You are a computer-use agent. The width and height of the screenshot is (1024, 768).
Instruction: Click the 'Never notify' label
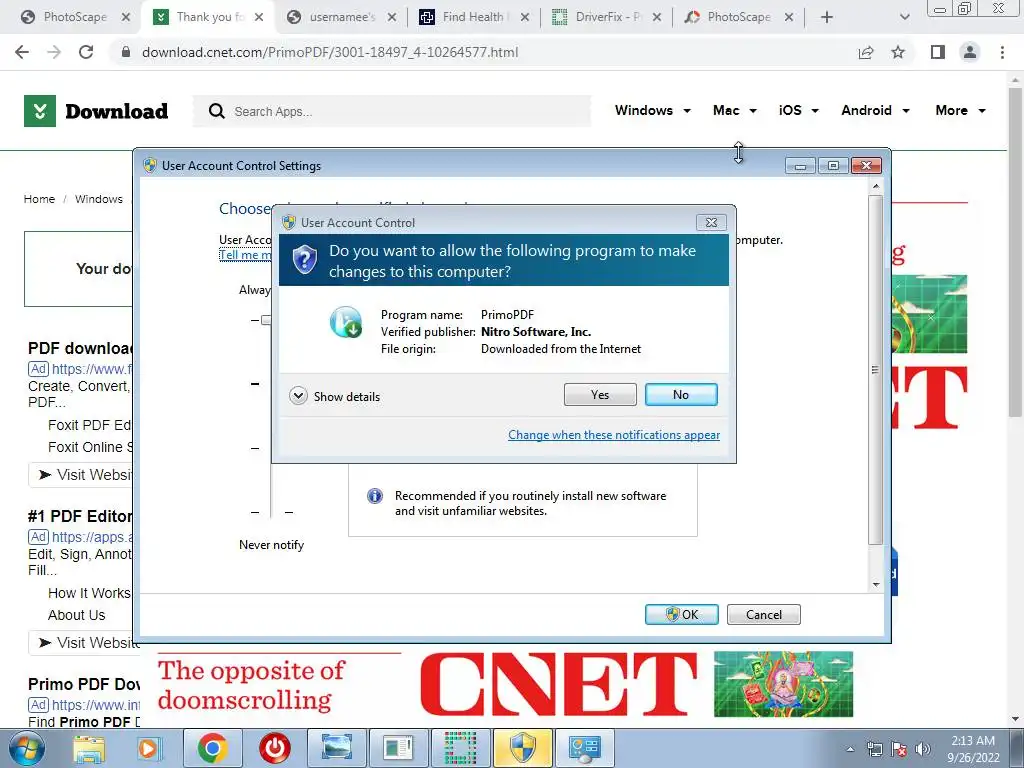pos(271,545)
